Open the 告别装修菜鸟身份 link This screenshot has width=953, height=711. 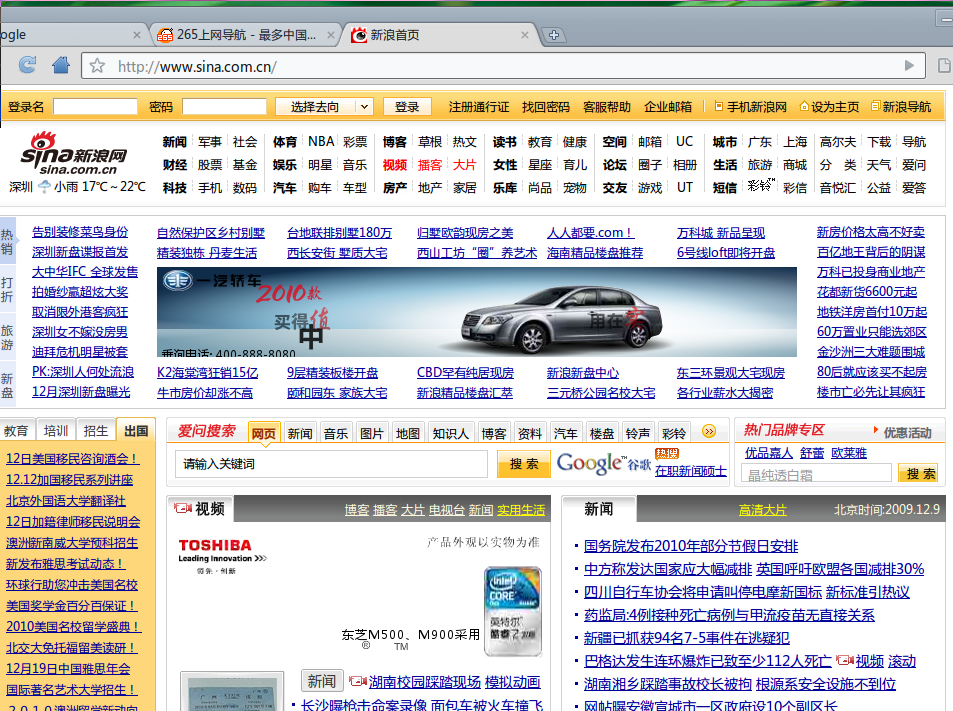click(x=80, y=232)
